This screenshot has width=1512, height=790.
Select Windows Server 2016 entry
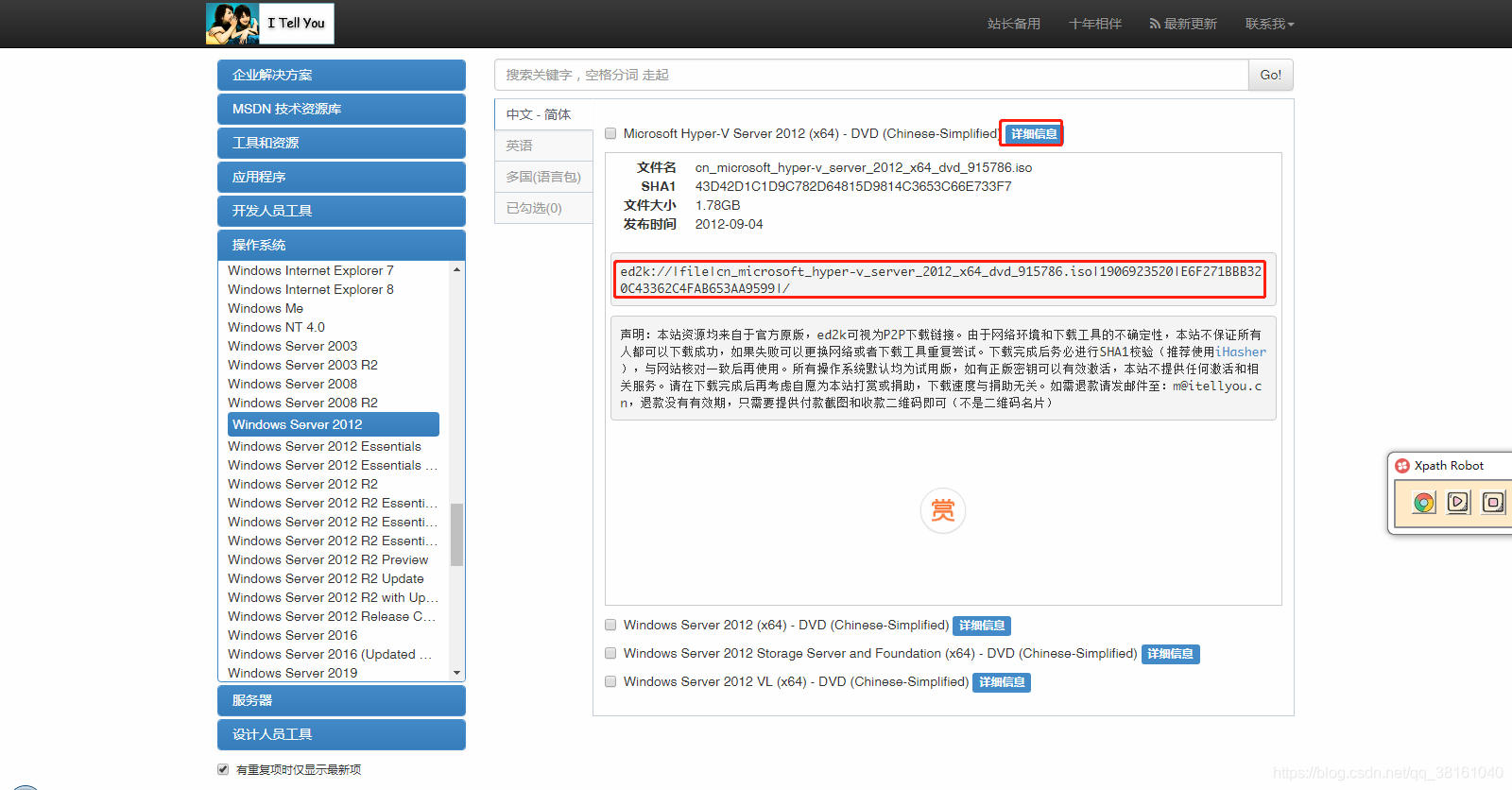[x=293, y=635]
